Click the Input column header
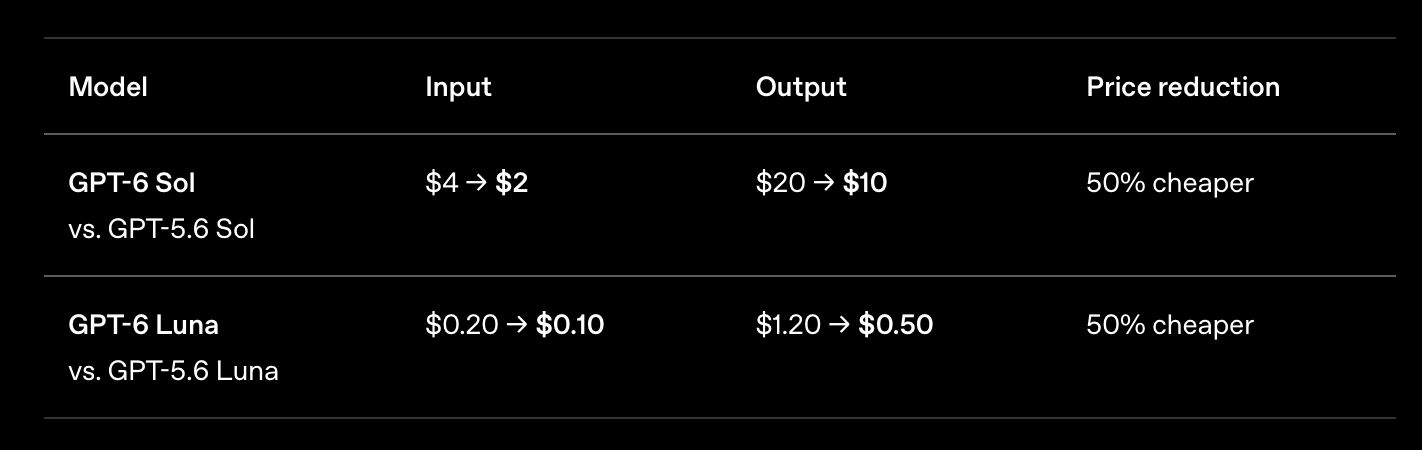1422x450 pixels. click(458, 87)
